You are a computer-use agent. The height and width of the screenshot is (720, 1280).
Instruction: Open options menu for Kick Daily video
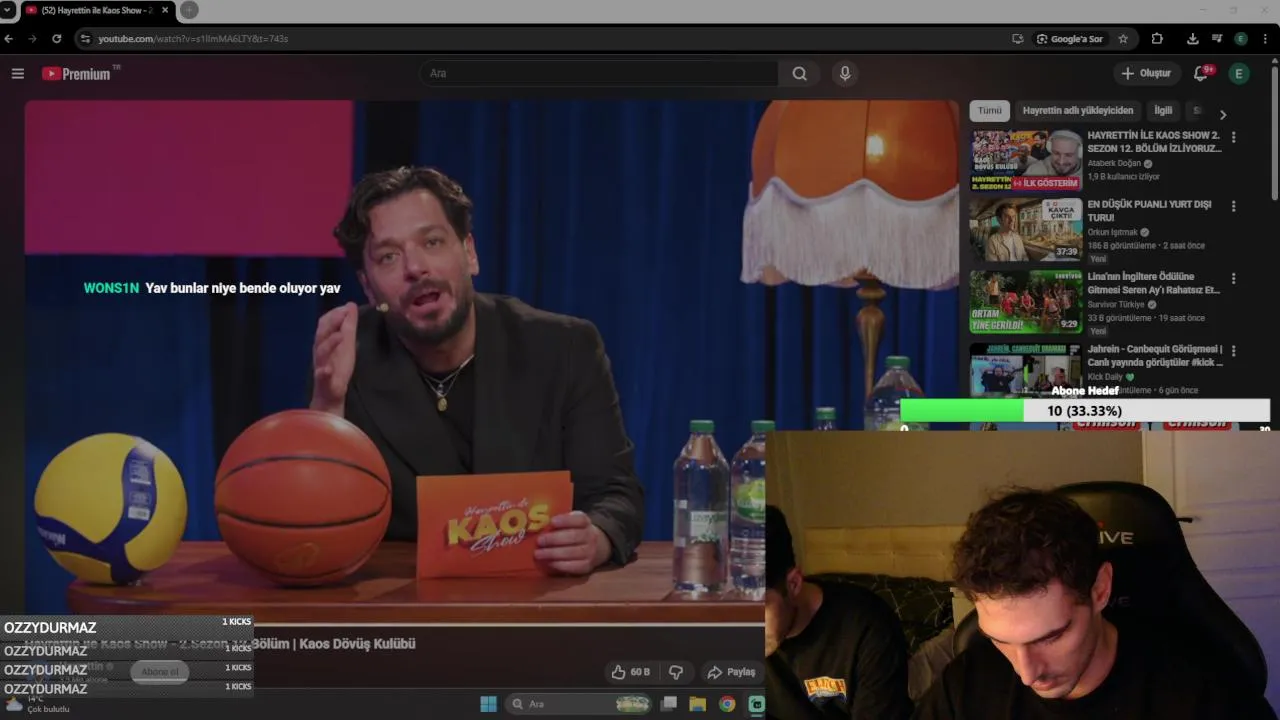click(x=1233, y=351)
